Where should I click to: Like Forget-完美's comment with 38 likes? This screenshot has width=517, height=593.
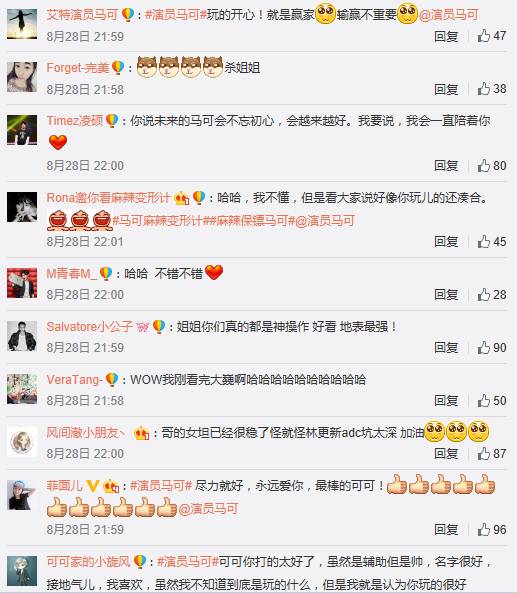tap(491, 89)
